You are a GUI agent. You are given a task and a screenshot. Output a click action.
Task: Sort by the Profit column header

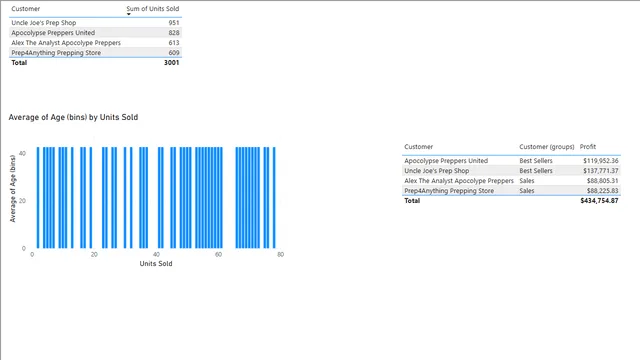click(x=588, y=147)
